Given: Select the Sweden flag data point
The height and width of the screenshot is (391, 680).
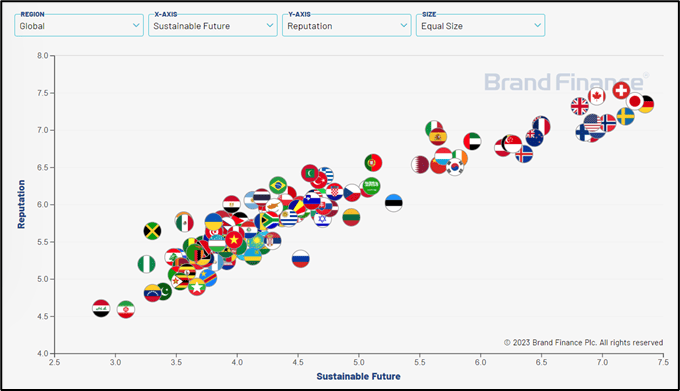Looking at the screenshot, I should [625, 116].
